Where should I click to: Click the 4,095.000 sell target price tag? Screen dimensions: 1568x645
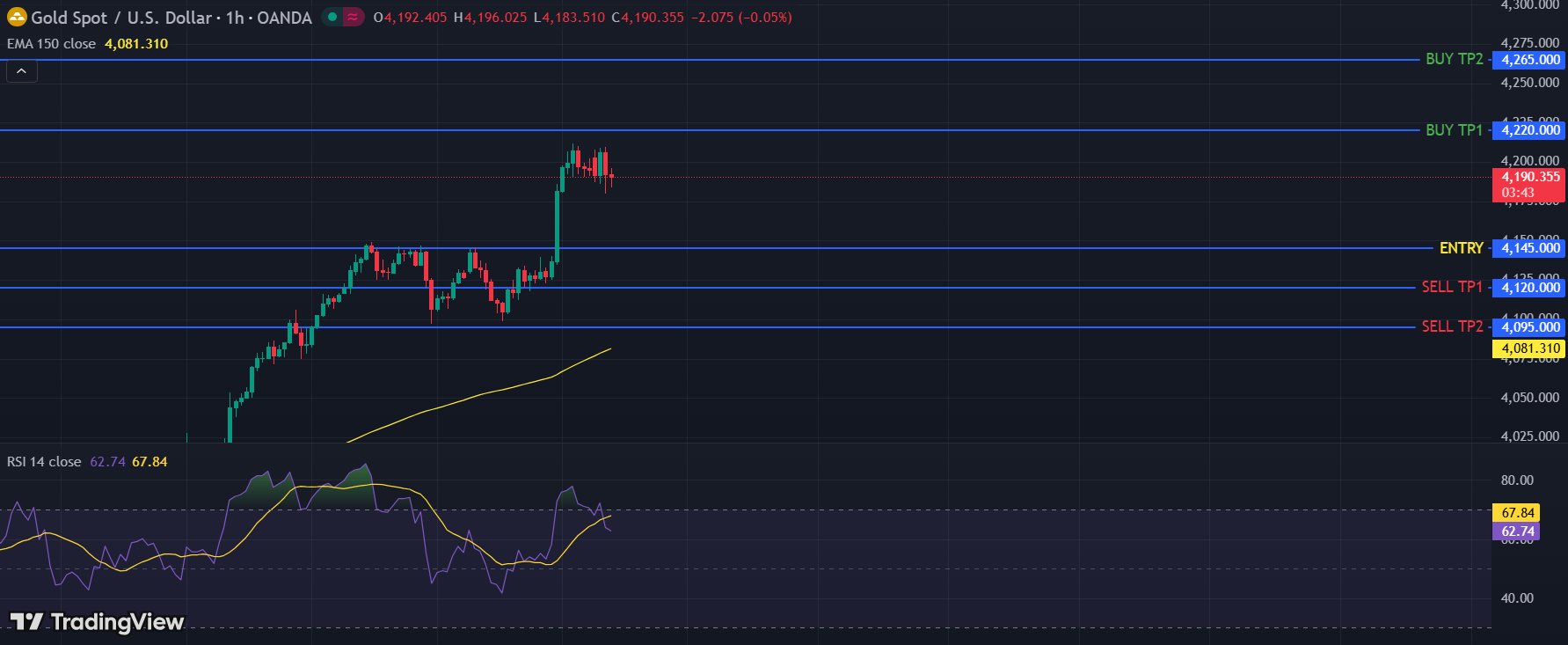click(1530, 327)
